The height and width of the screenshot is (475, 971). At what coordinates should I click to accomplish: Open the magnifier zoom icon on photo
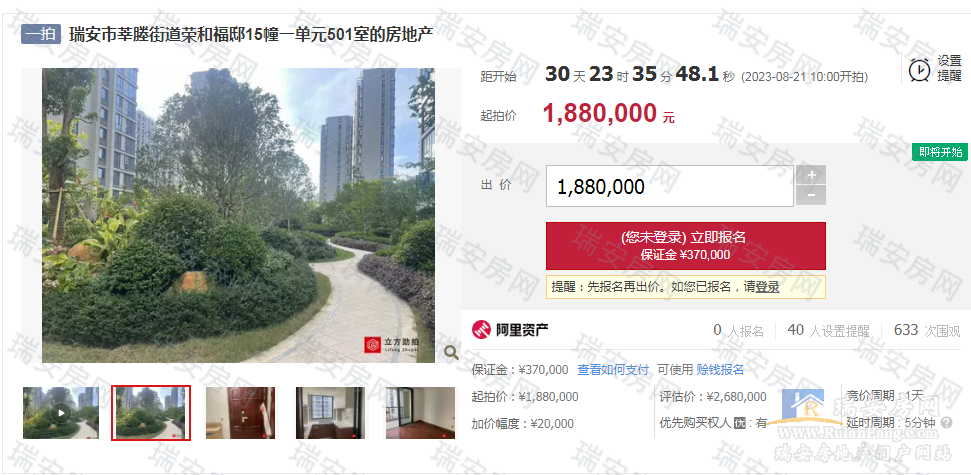pyautogui.click(x=451, y=352)
